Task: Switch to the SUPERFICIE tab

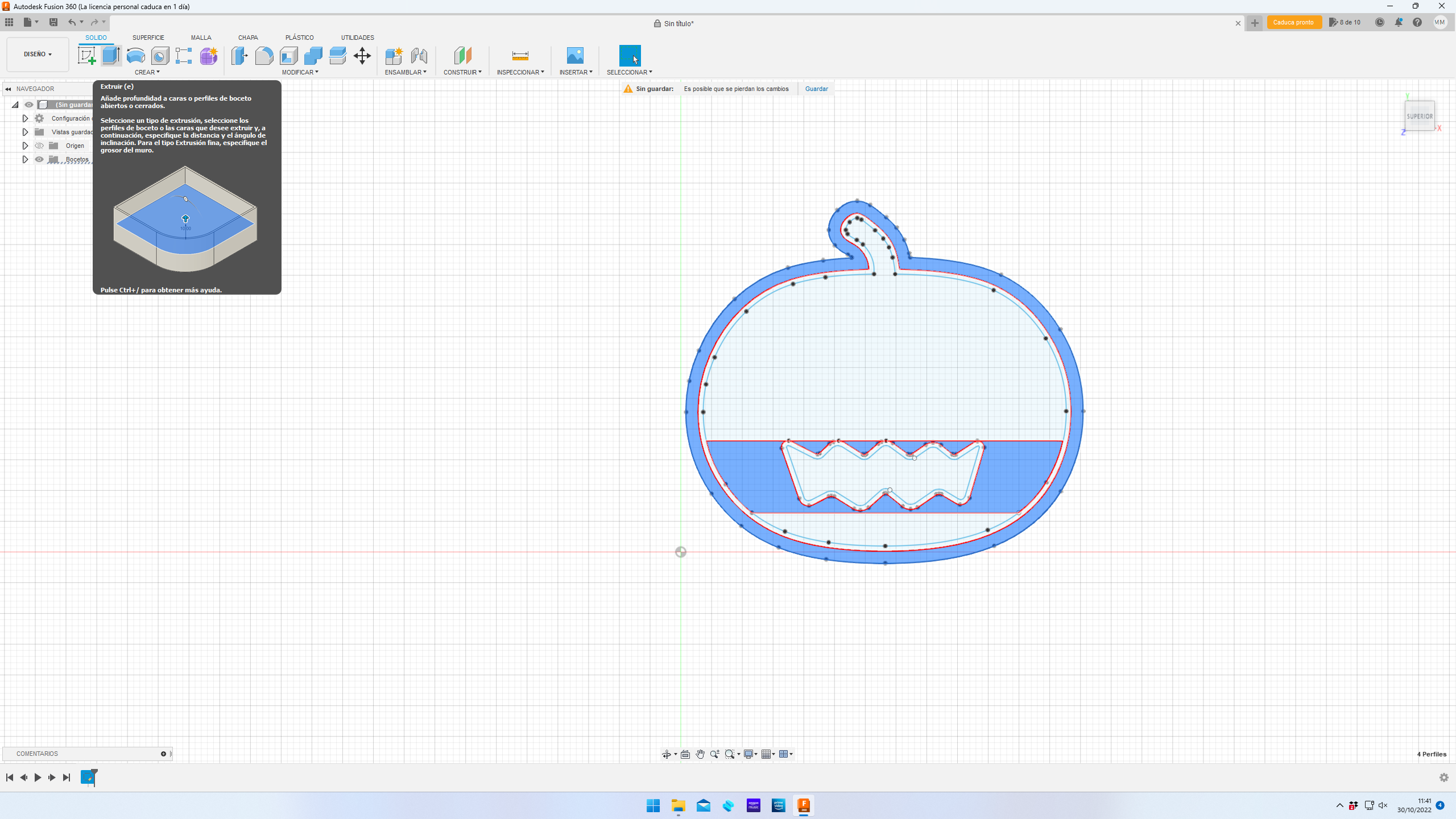Action: (148, 38)
